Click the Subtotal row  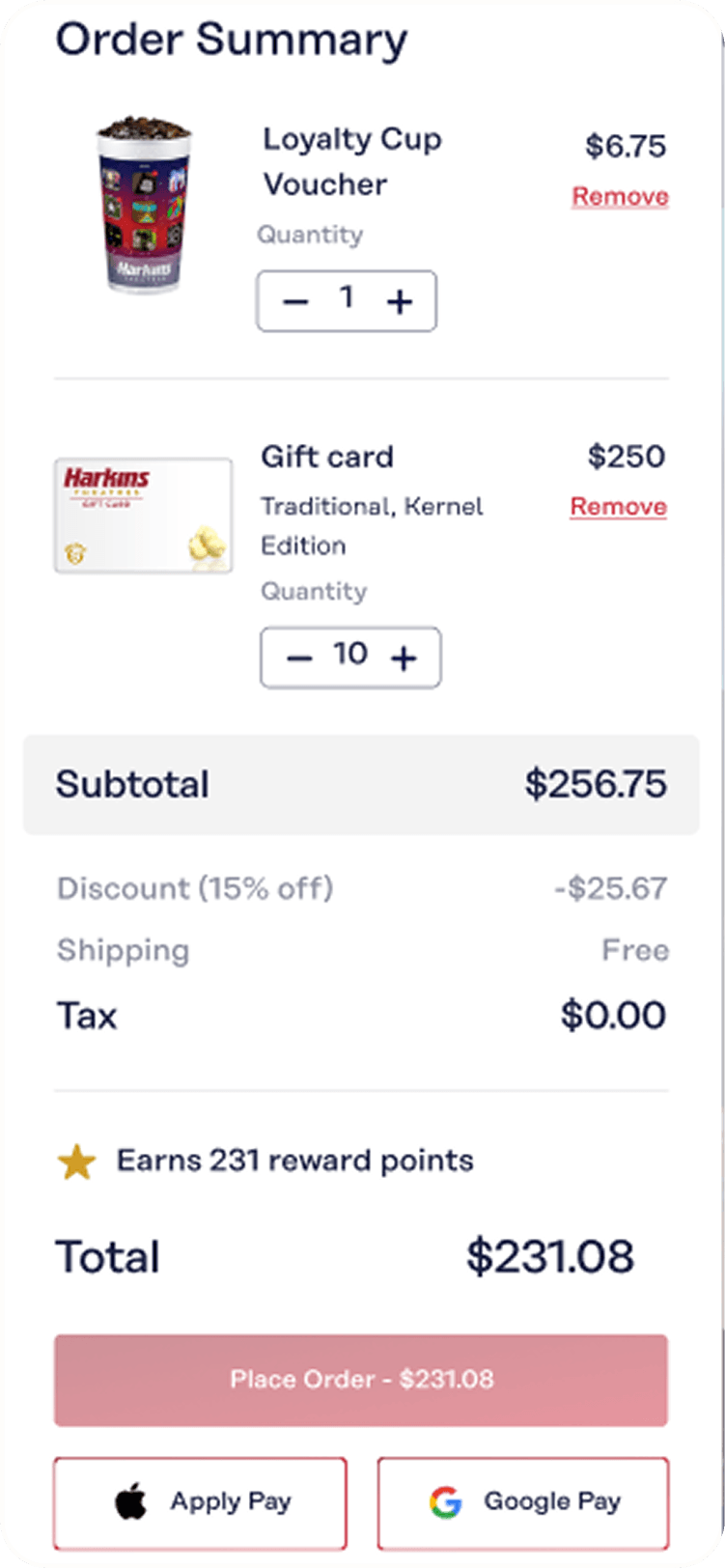click(x=361, y=784)
